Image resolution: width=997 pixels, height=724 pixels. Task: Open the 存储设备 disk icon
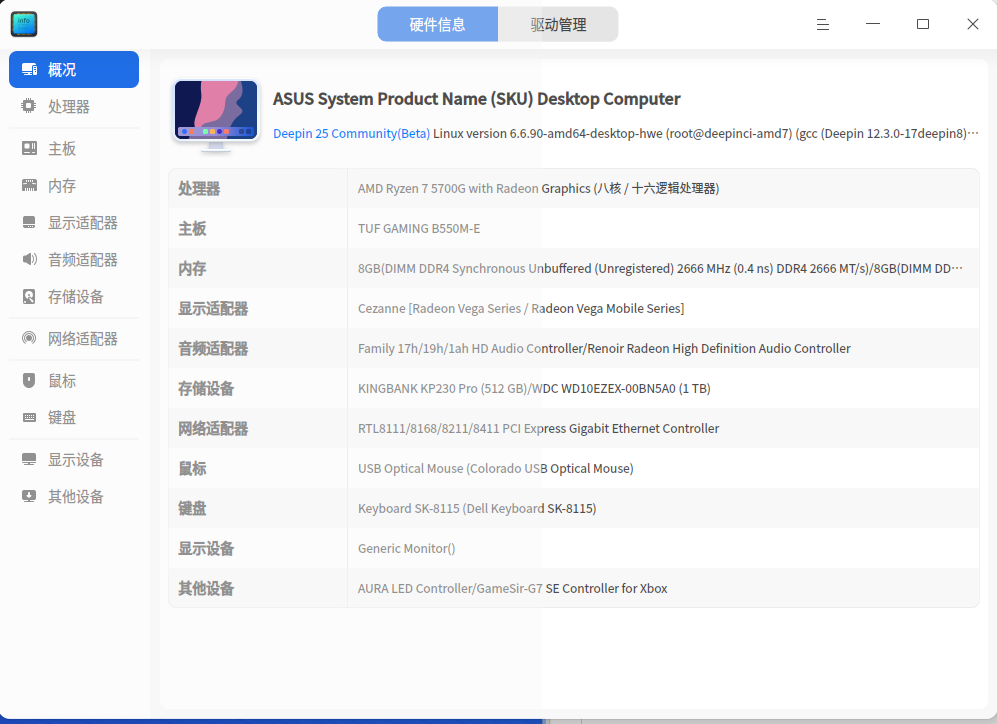click(x=29, y=296)
